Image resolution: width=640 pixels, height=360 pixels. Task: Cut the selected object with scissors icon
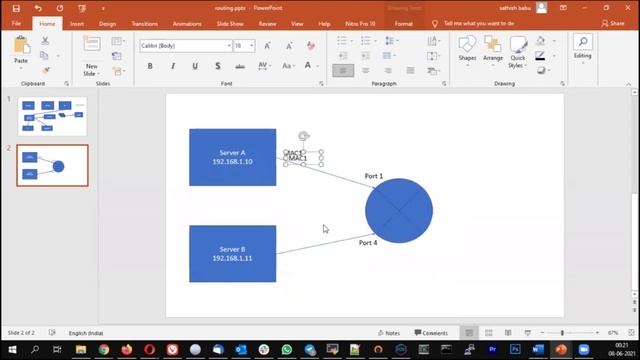coord(45,40)
